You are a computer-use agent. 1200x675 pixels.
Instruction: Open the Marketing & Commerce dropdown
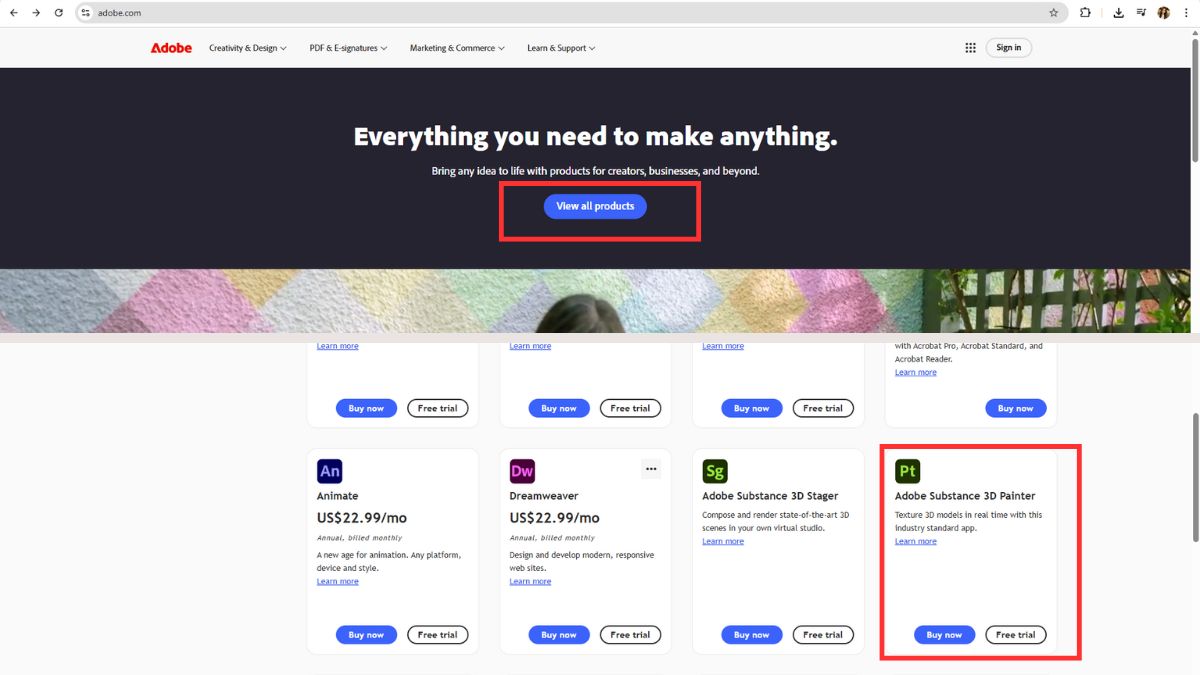pos(457,48)
